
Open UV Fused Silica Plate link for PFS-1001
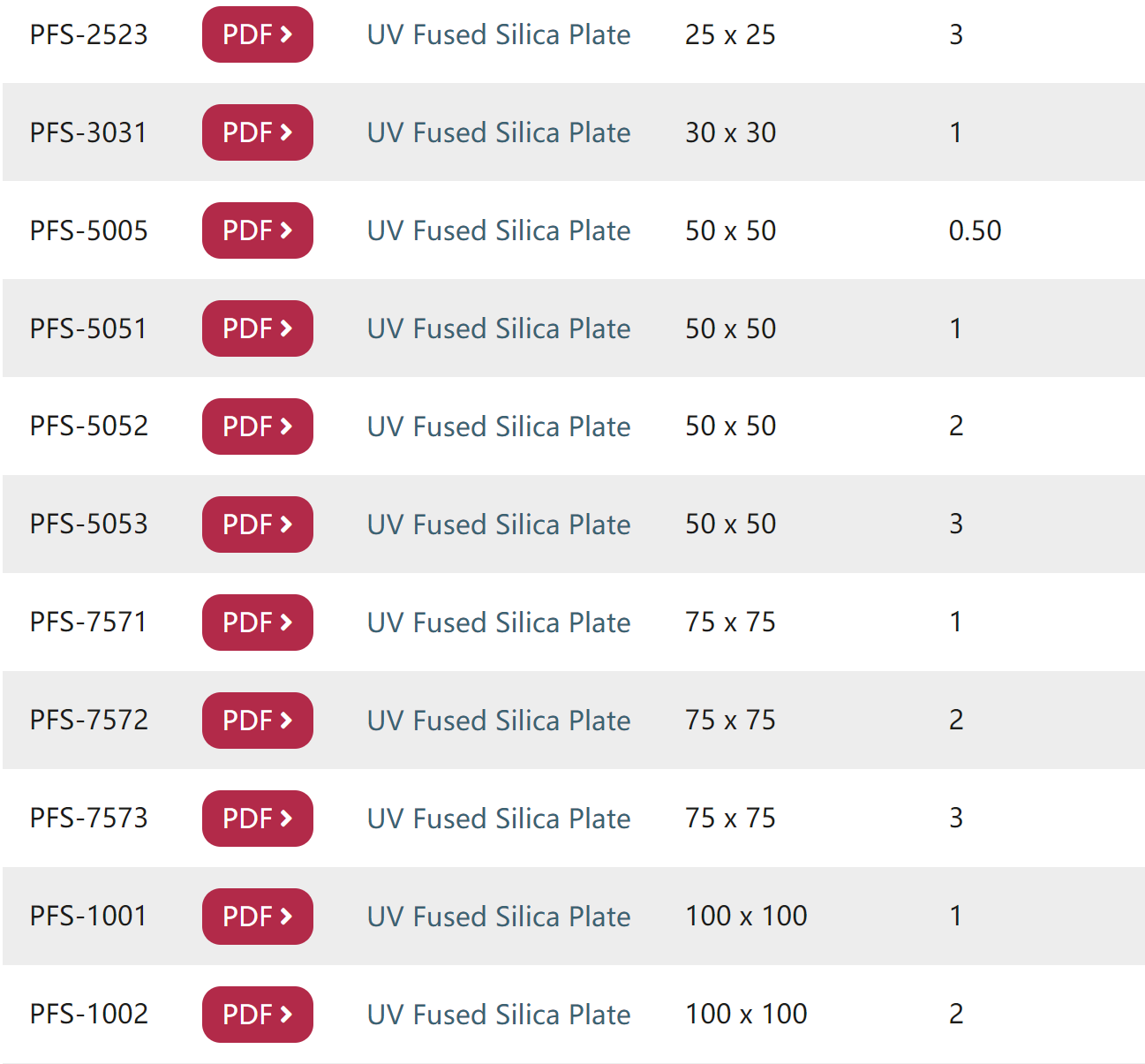(499, 917)
